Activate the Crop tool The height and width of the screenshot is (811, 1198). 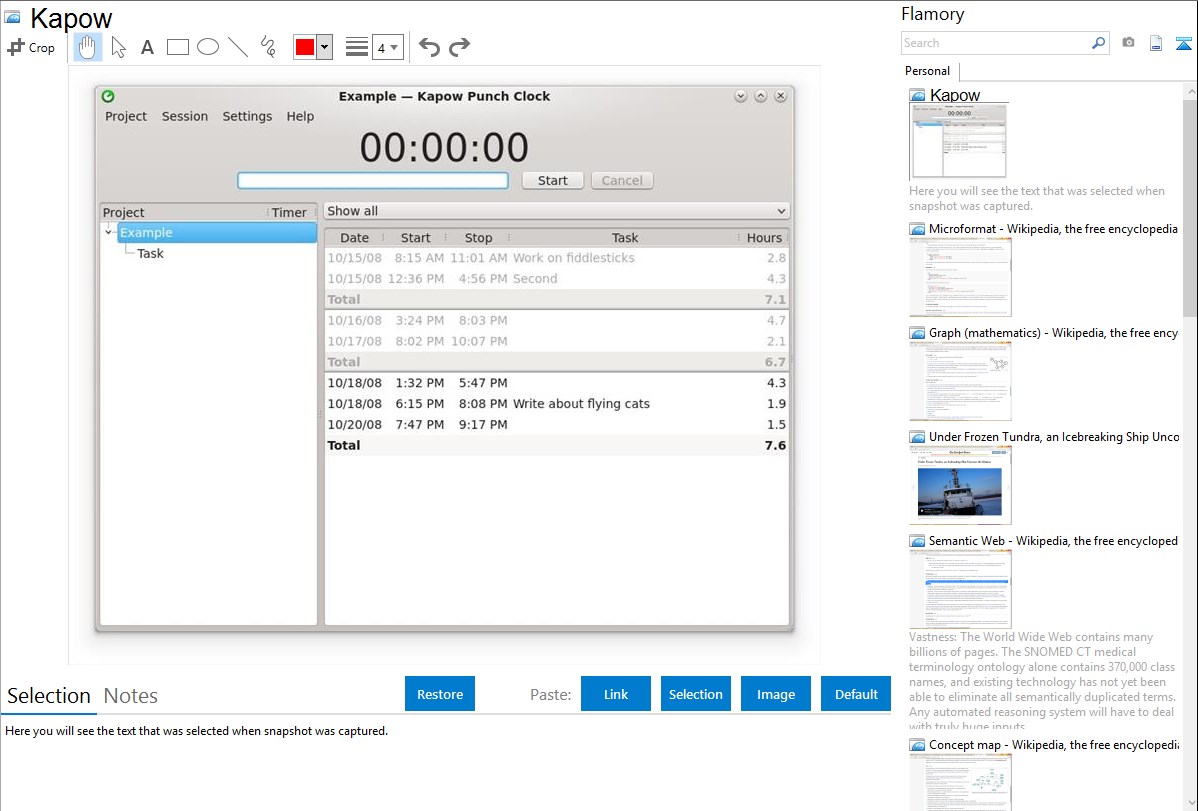[31, 47]
